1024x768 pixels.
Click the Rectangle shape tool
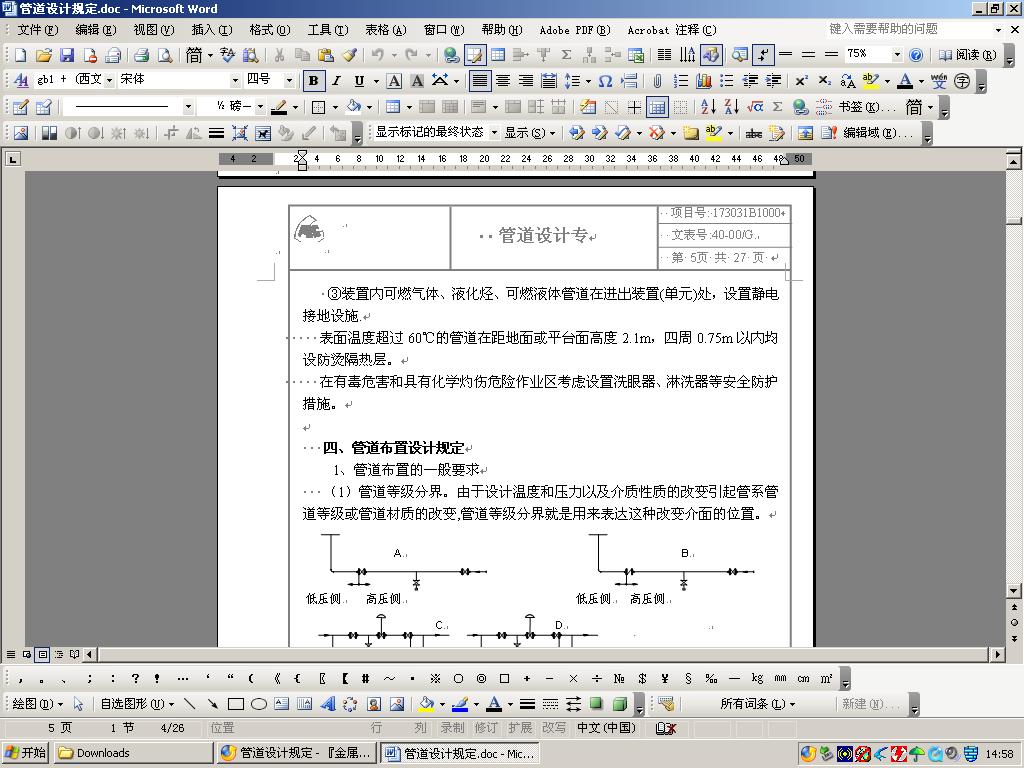click(x=236, y=704)
